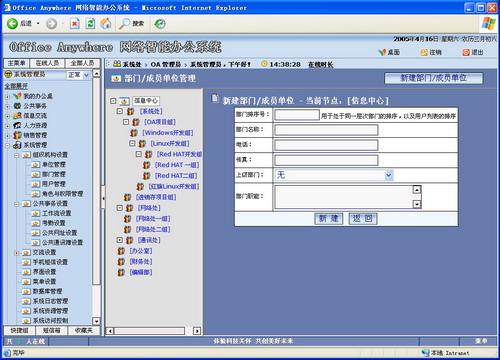Viewport: 500px width, 360px height.
Task: Switch to the 全部人员 tab
Action: (x=82, y=63)
